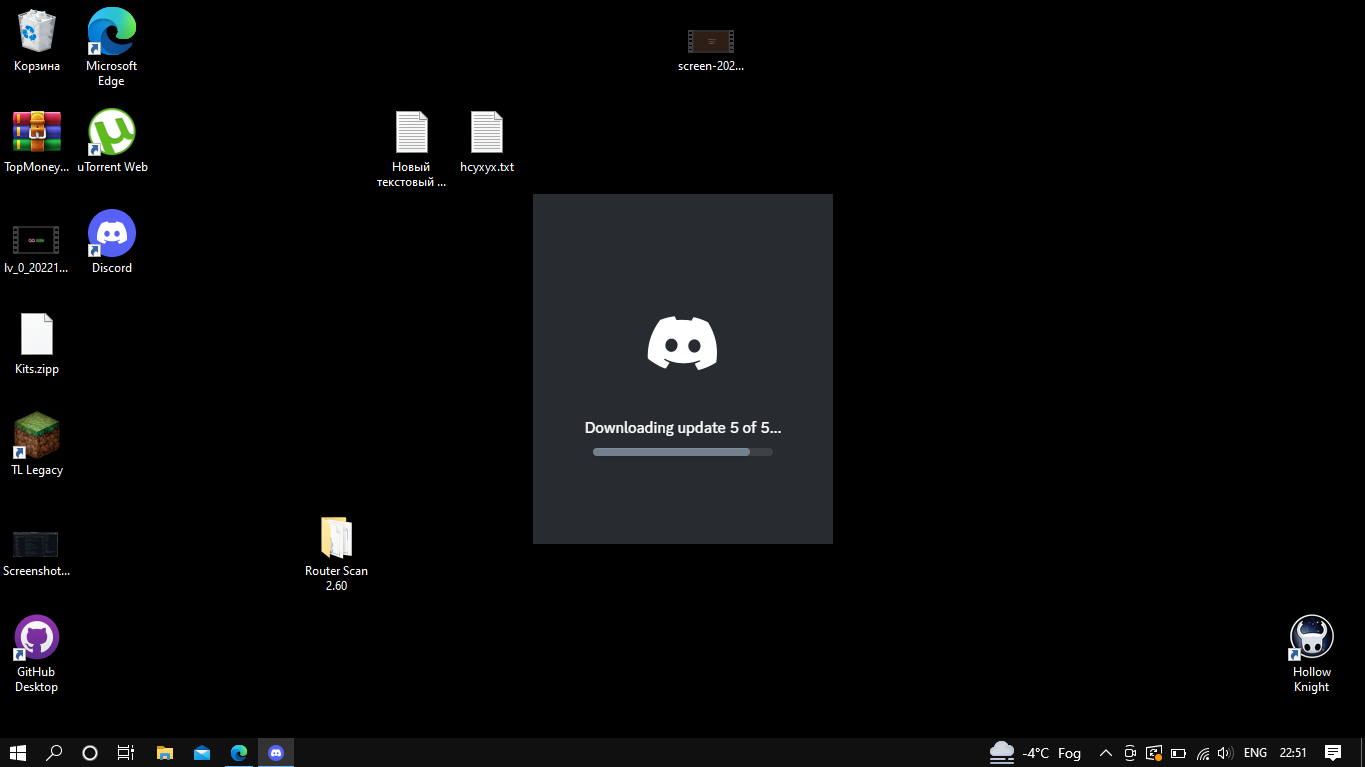
Task: Open File Explorer from the taskbar
Action: click(165, 753)
